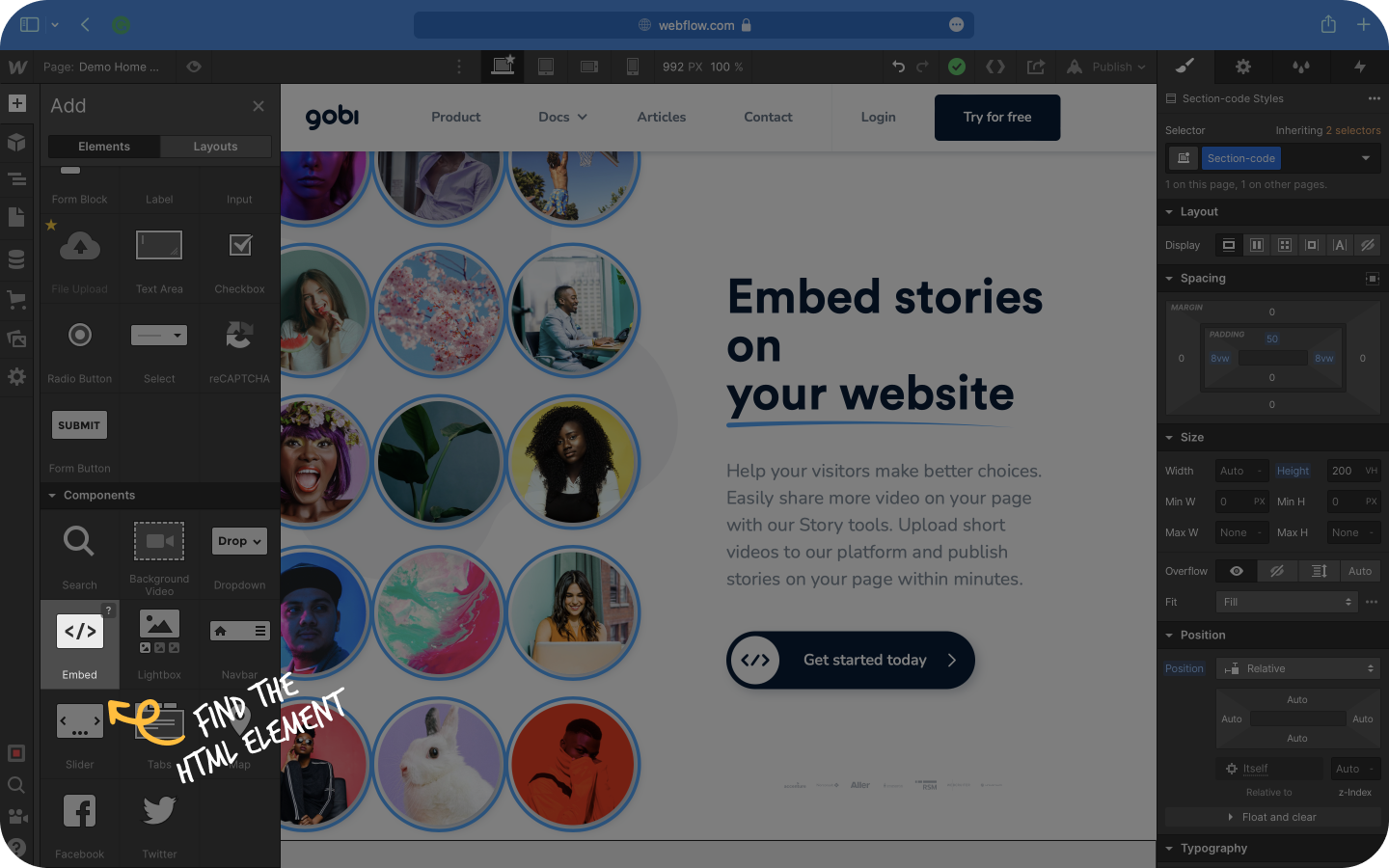Open the CMS Collections sidebar panel

[x=16, y=259]
